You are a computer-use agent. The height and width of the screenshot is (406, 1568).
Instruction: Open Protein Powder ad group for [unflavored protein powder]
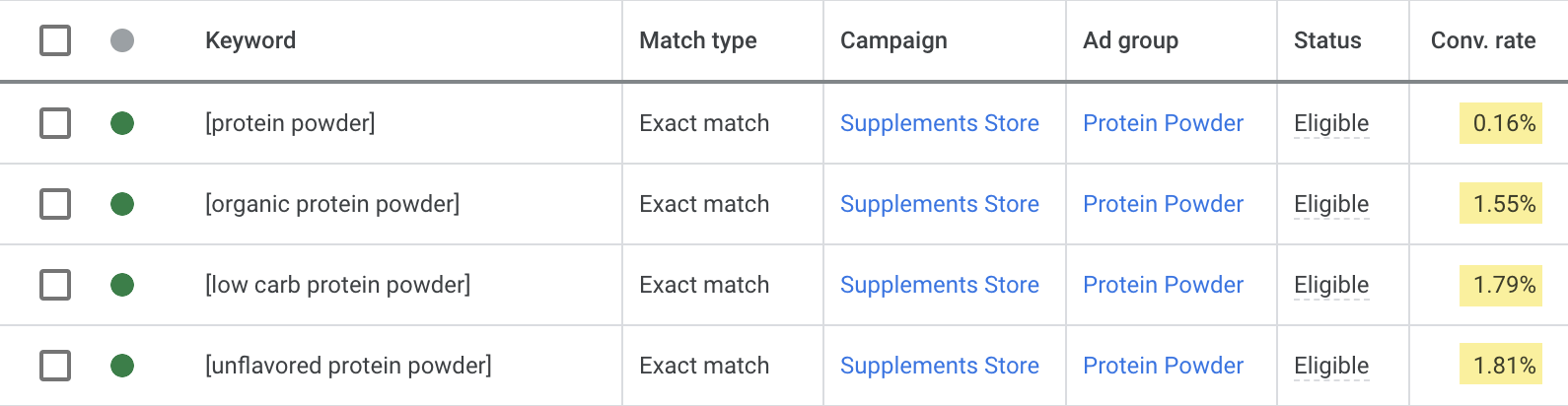[1163, 366]
